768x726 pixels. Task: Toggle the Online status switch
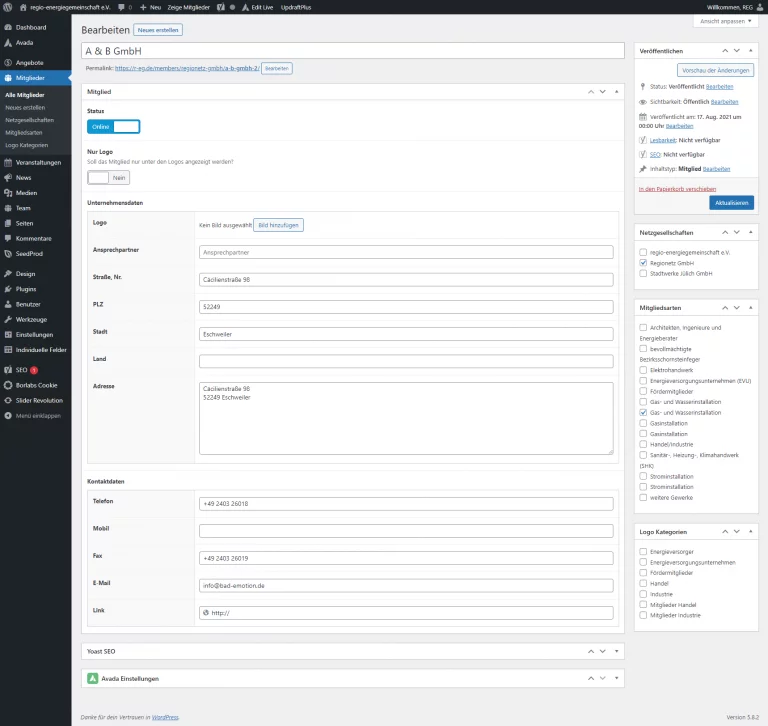114,126
